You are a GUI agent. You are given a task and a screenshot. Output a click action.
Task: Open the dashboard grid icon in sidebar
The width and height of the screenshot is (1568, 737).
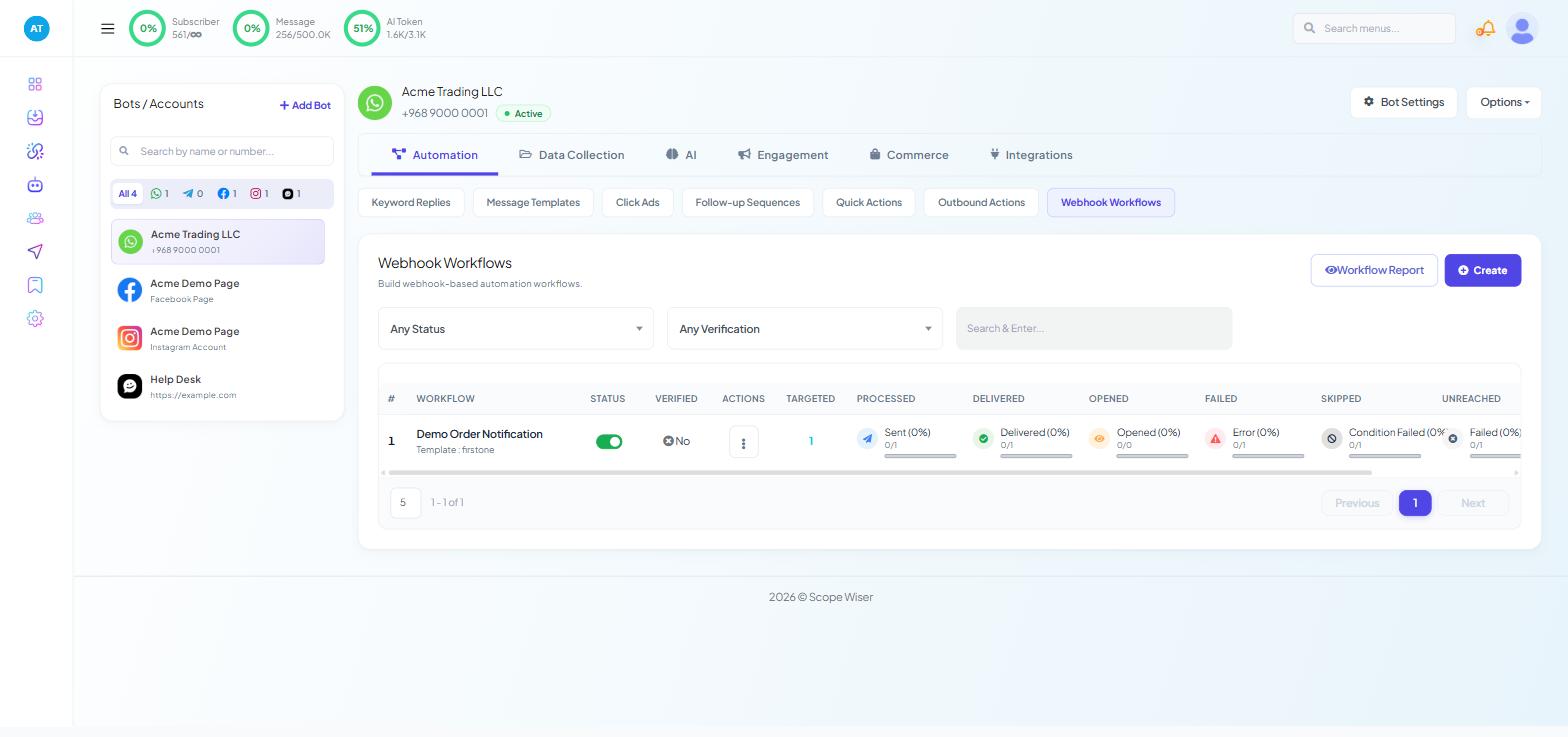(x=35, y=84)
